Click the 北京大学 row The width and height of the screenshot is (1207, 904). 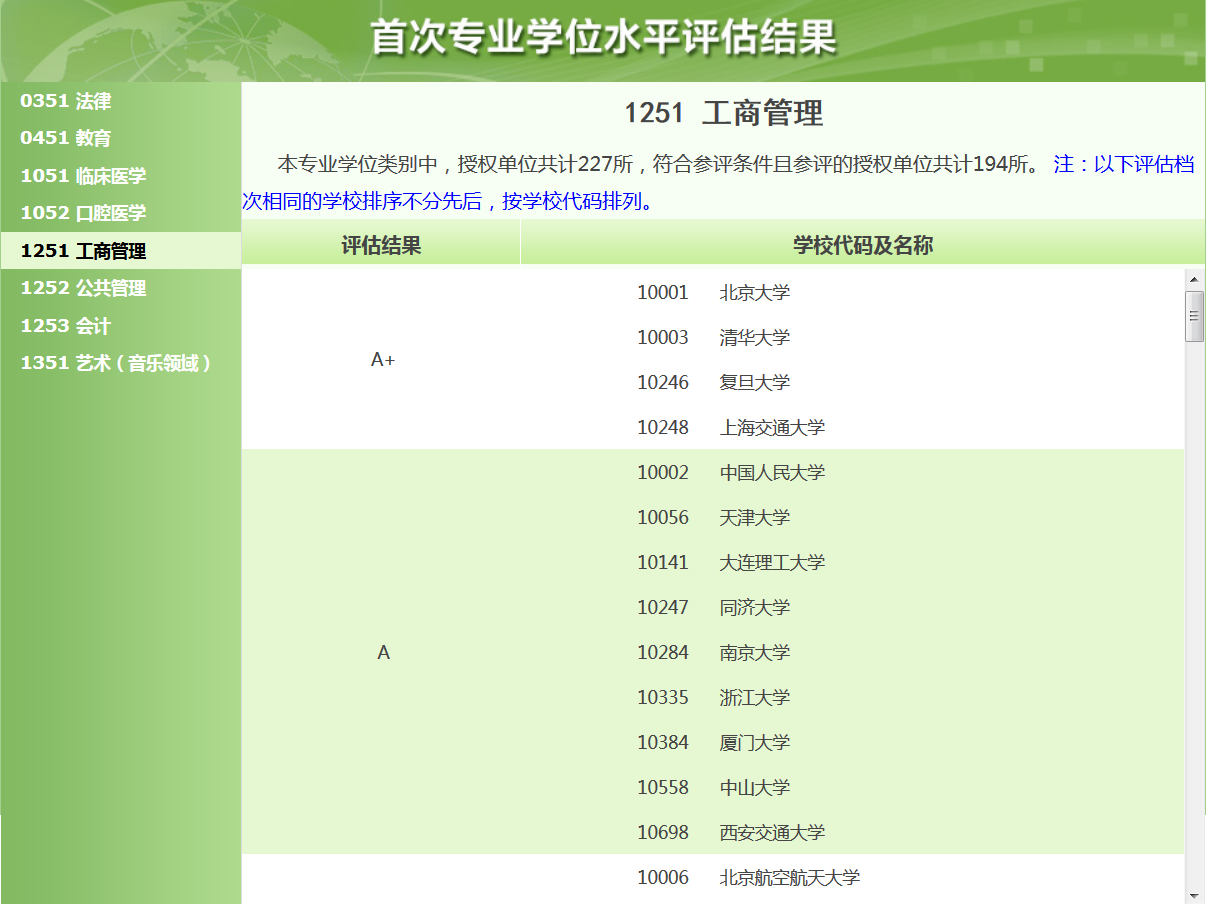click(x=754, y=293)
